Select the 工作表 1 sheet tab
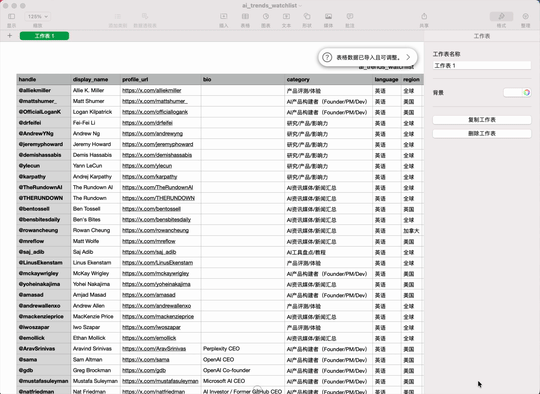The image size is (540, 394). [44, 36]
